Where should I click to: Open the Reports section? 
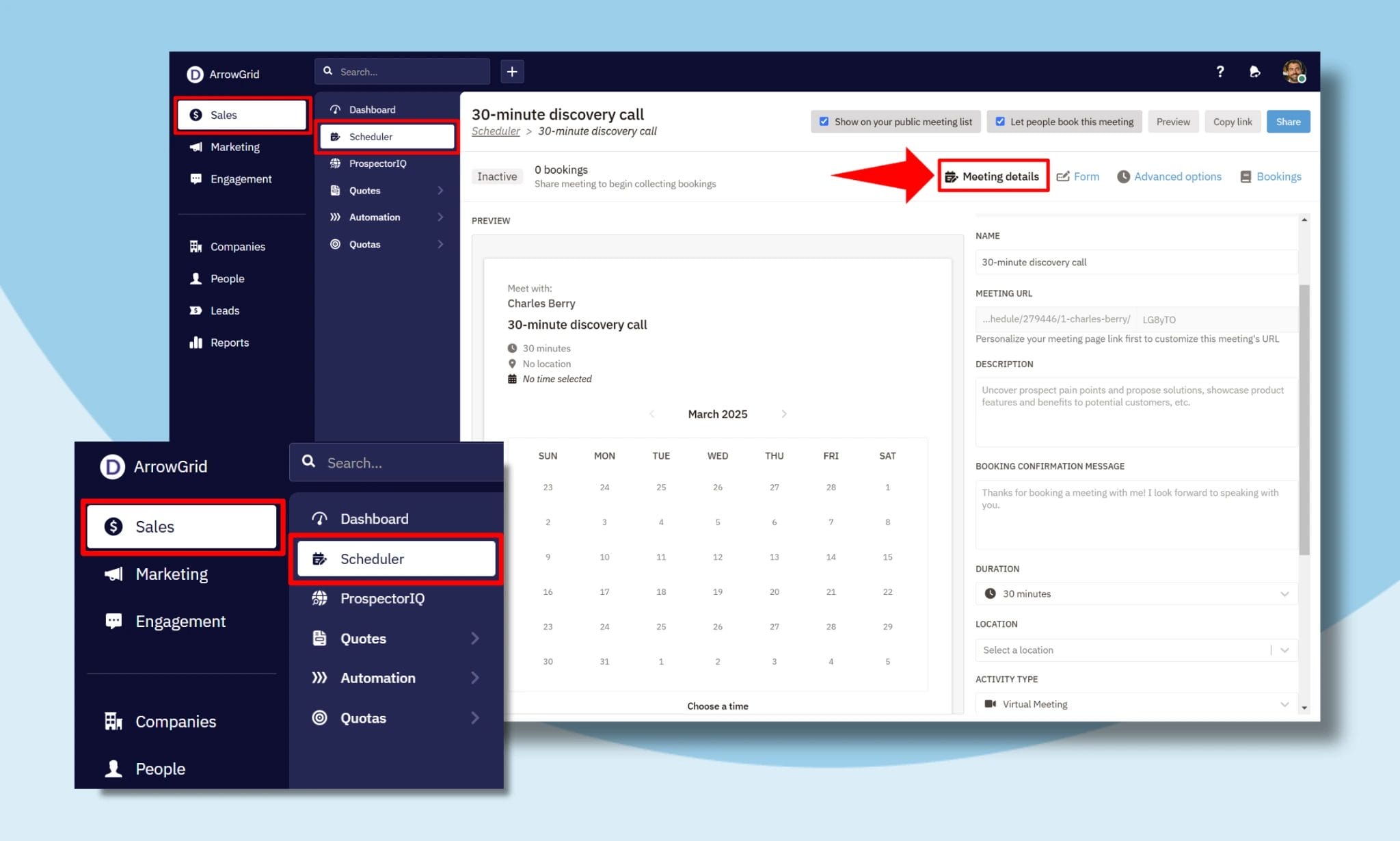click(229, 342)
